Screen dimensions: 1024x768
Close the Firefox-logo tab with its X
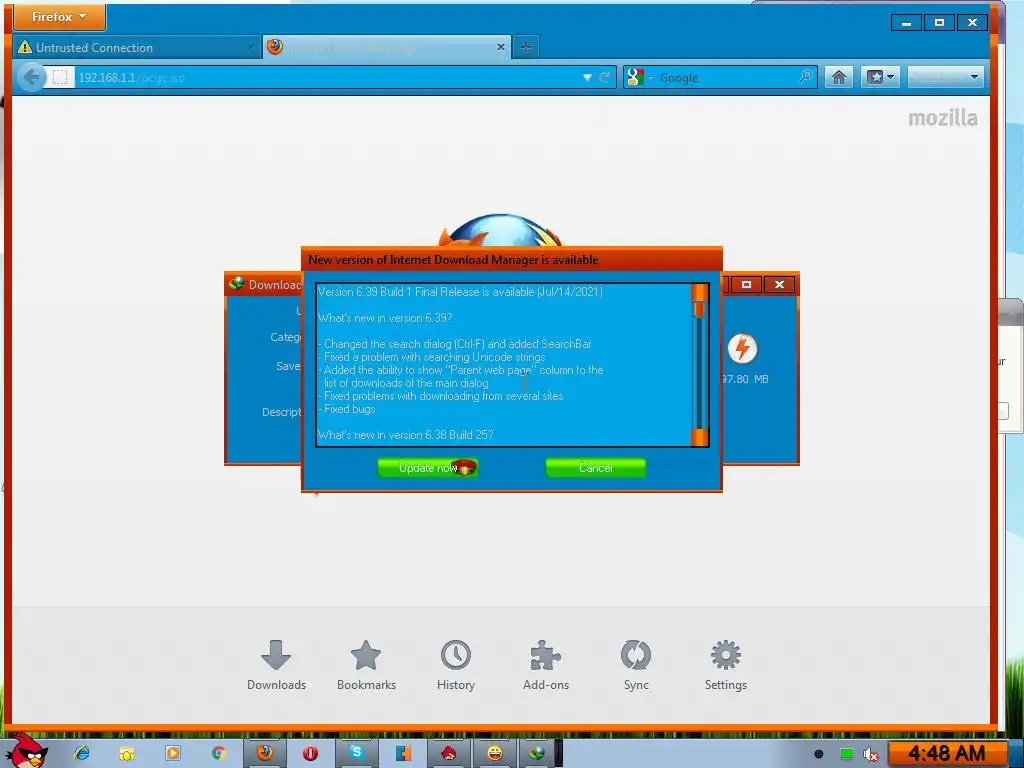click(500, 47)
